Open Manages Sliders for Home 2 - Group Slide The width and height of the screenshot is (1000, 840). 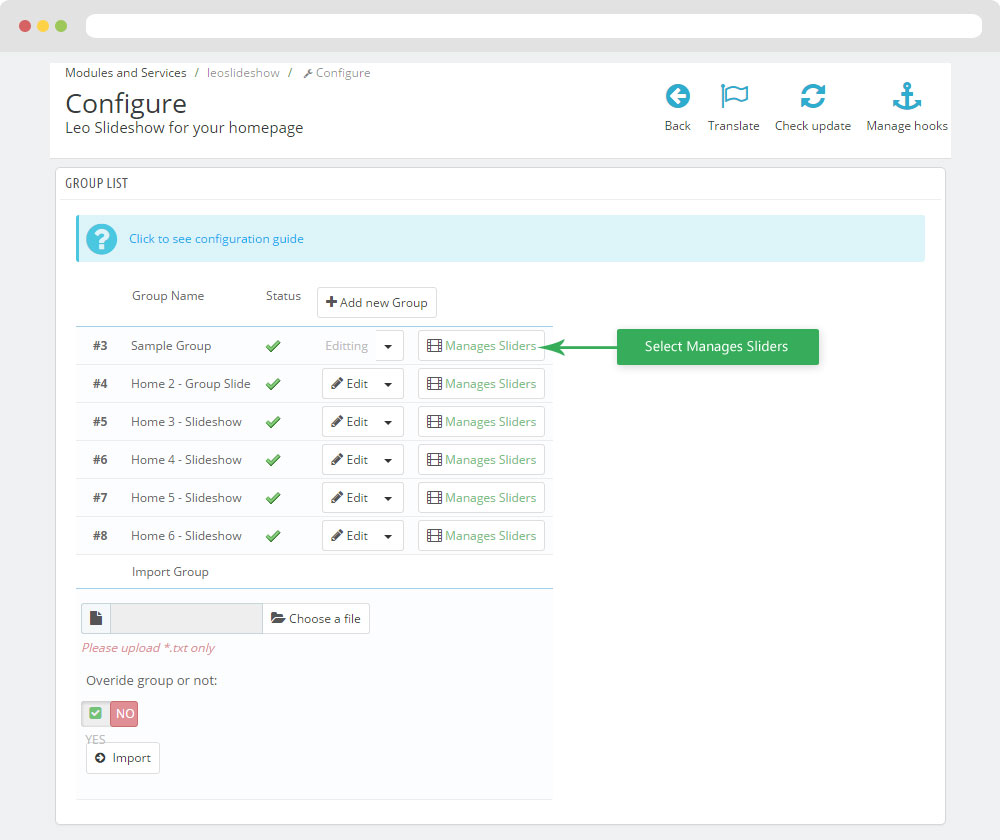(x=482, y=384)
